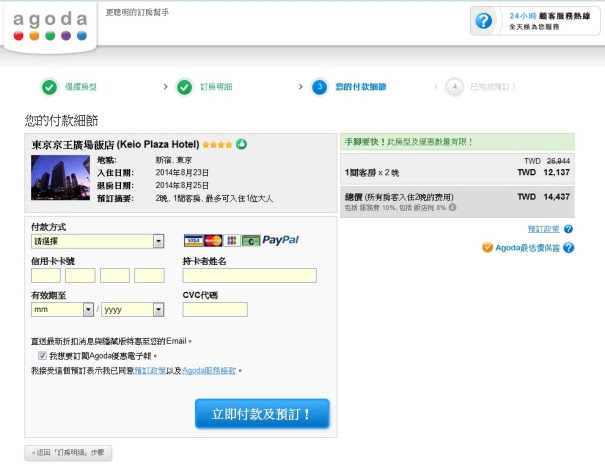The width and height of the screenshot is (605, 475).
Task: Click the green cash payment icon
Action: click(251, 240)
